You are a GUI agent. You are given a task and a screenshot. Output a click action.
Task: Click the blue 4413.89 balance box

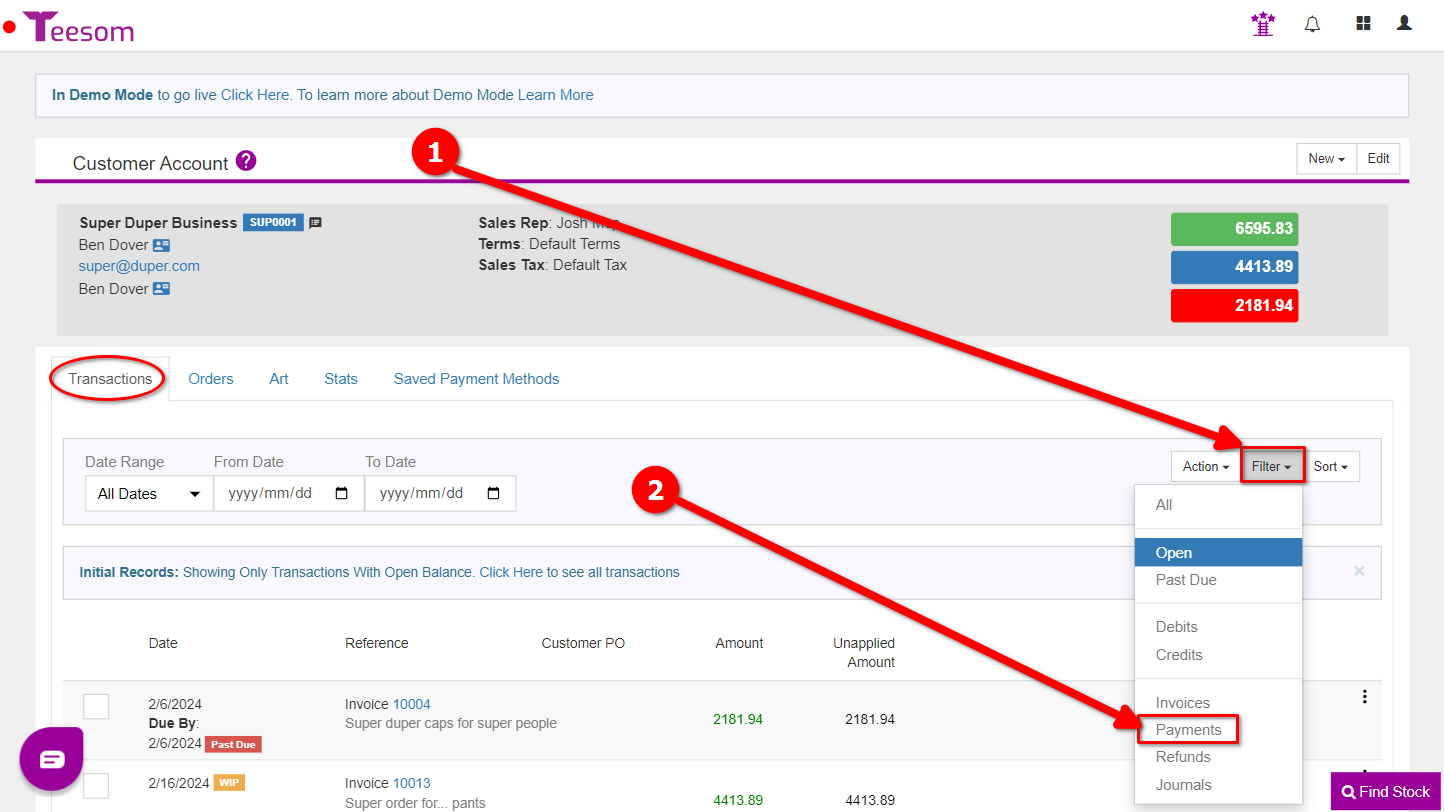(1234, 267)
